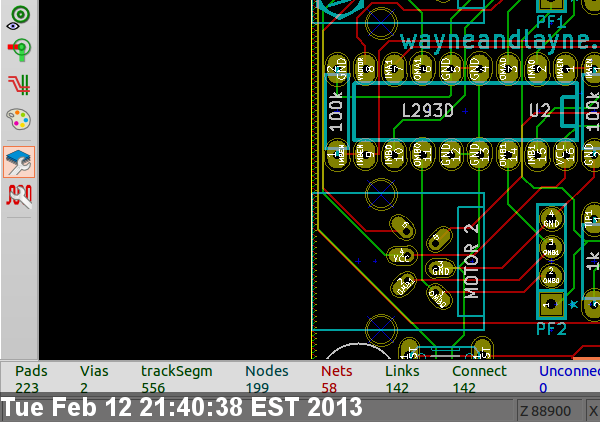Select IMB1 pad 15 of U2
600x422 pixels.
(x=536, y=154)
